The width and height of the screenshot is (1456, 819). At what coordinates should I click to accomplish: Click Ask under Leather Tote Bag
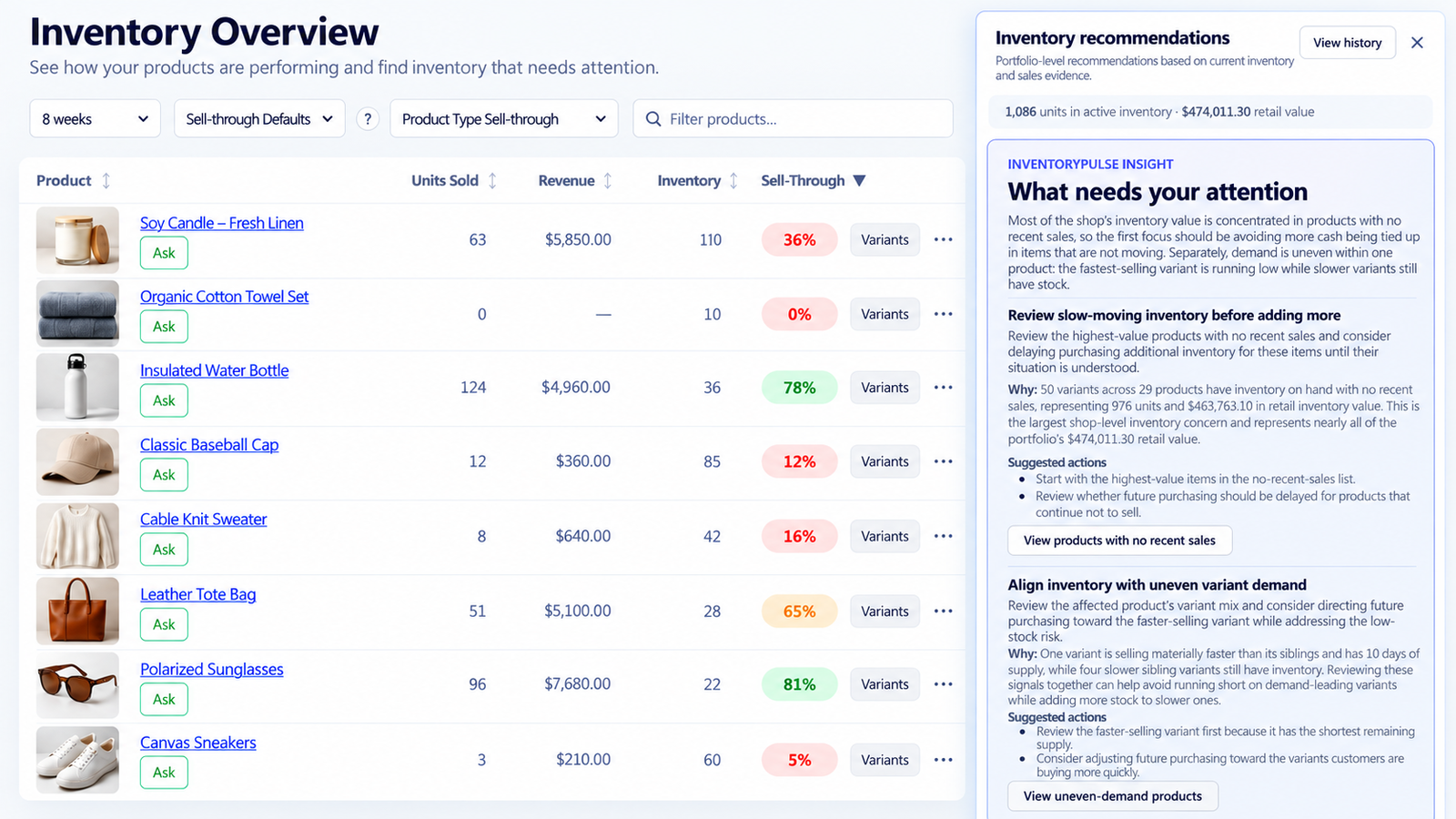164,624
